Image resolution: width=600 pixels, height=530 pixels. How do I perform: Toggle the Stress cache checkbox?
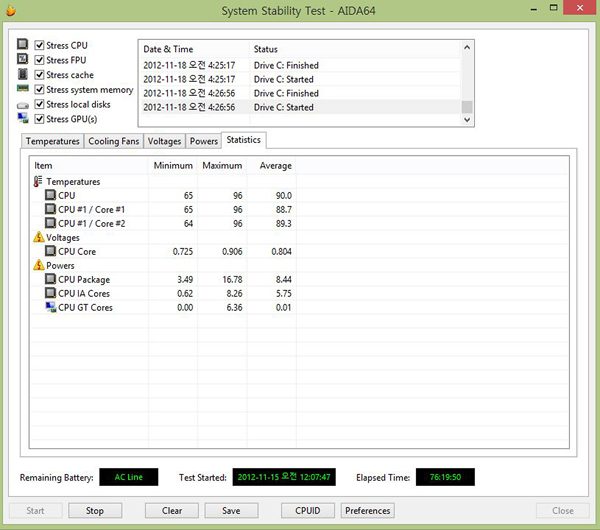[39, 75]
